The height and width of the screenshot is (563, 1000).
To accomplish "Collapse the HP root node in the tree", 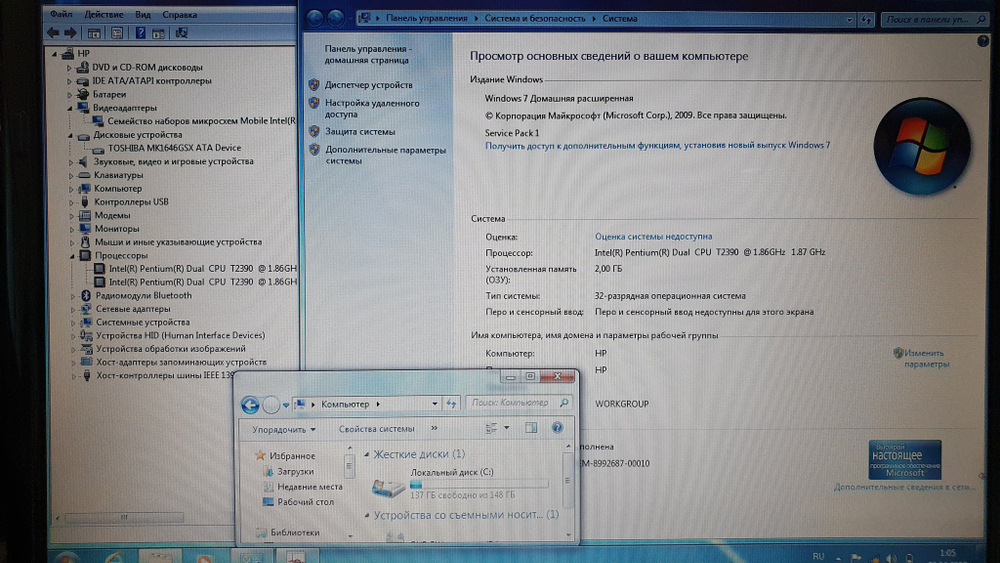I will pos(55,54).
